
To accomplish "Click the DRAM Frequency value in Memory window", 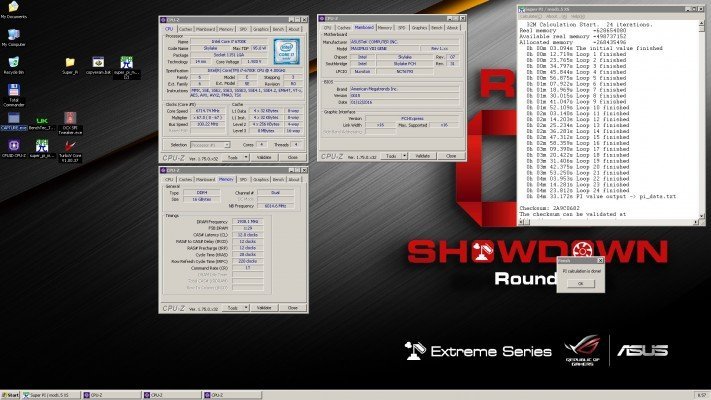I will (248, 221).
